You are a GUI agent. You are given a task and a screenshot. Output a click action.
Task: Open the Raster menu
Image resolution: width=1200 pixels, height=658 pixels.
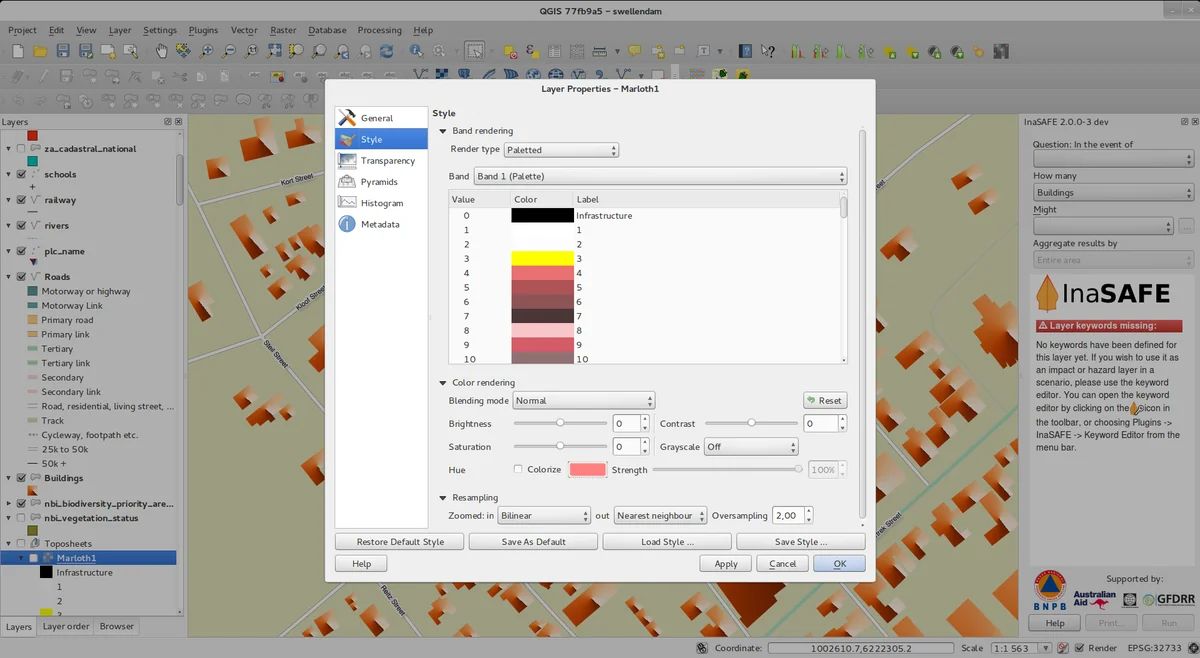point(283,30)
